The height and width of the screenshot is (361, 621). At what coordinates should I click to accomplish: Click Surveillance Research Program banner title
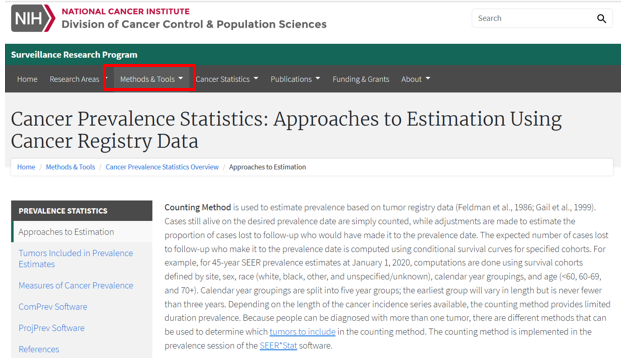[x=74, y=55]
